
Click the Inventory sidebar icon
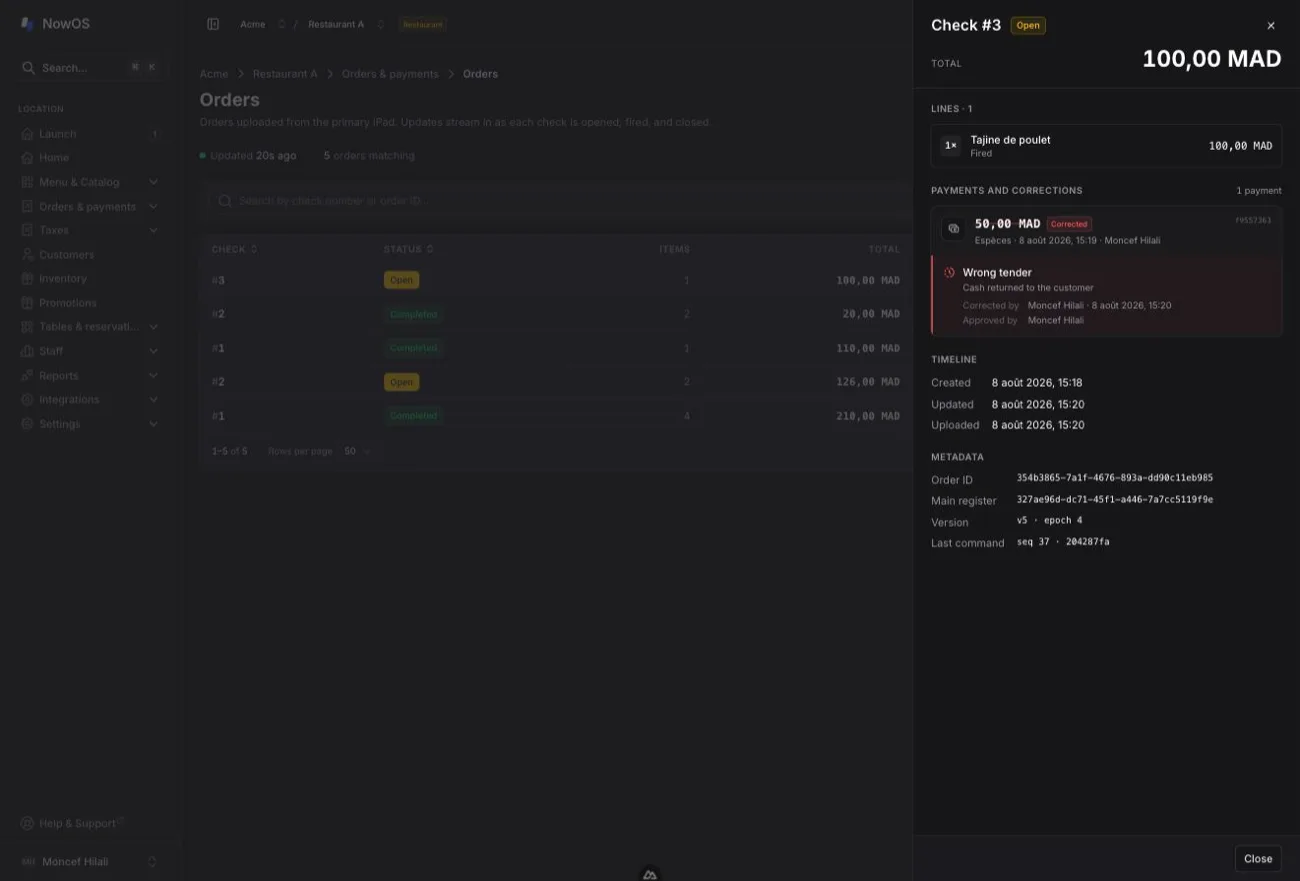coord(27,279)
